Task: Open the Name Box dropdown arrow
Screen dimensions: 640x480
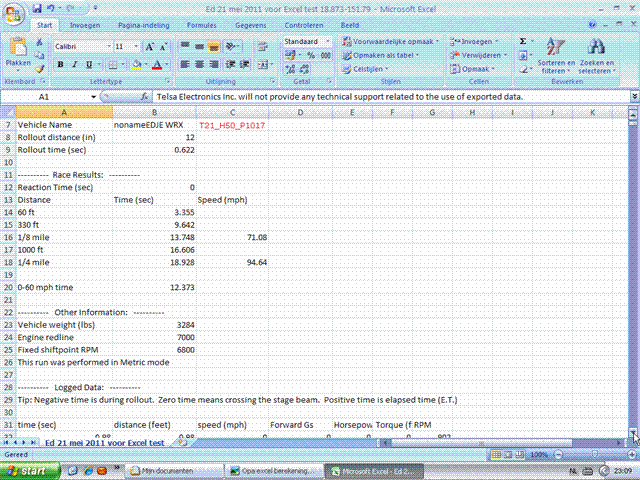Action: [93, 97]
